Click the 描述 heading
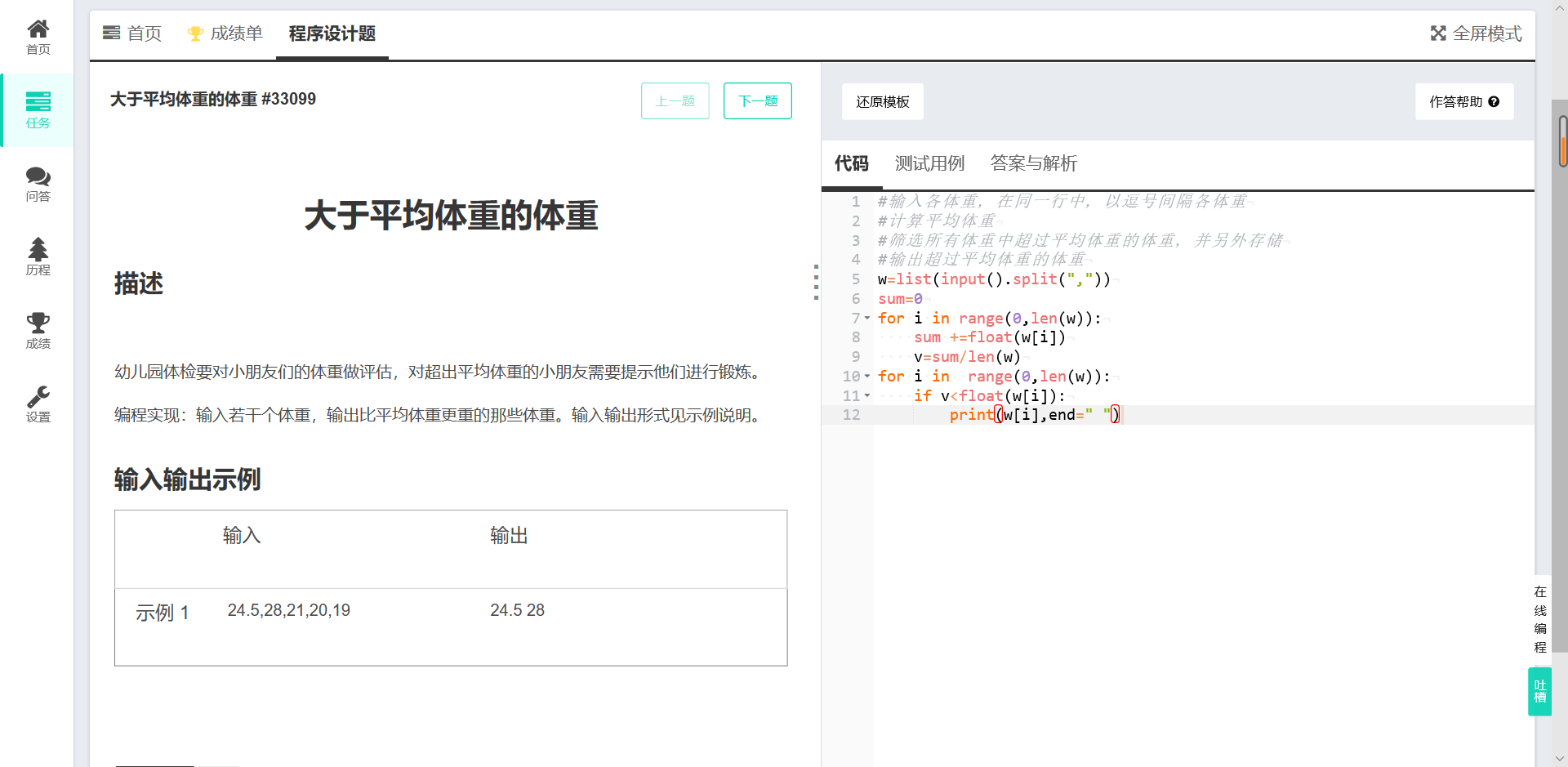Viewport: 1568px width, 767px height. click(138, 283)
